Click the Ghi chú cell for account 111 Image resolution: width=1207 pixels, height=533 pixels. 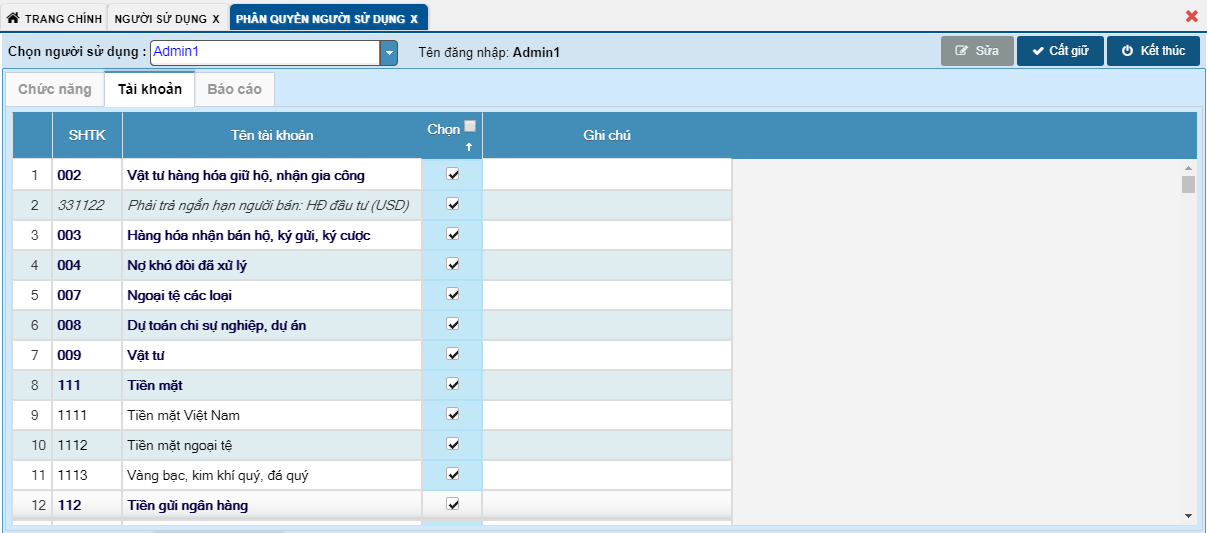point(606,385)
